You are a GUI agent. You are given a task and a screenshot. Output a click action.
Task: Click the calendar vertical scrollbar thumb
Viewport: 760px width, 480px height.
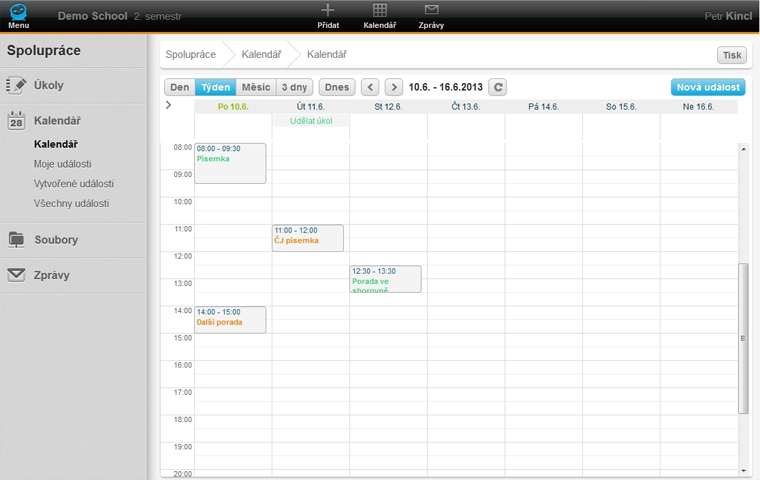coord(744,338)
